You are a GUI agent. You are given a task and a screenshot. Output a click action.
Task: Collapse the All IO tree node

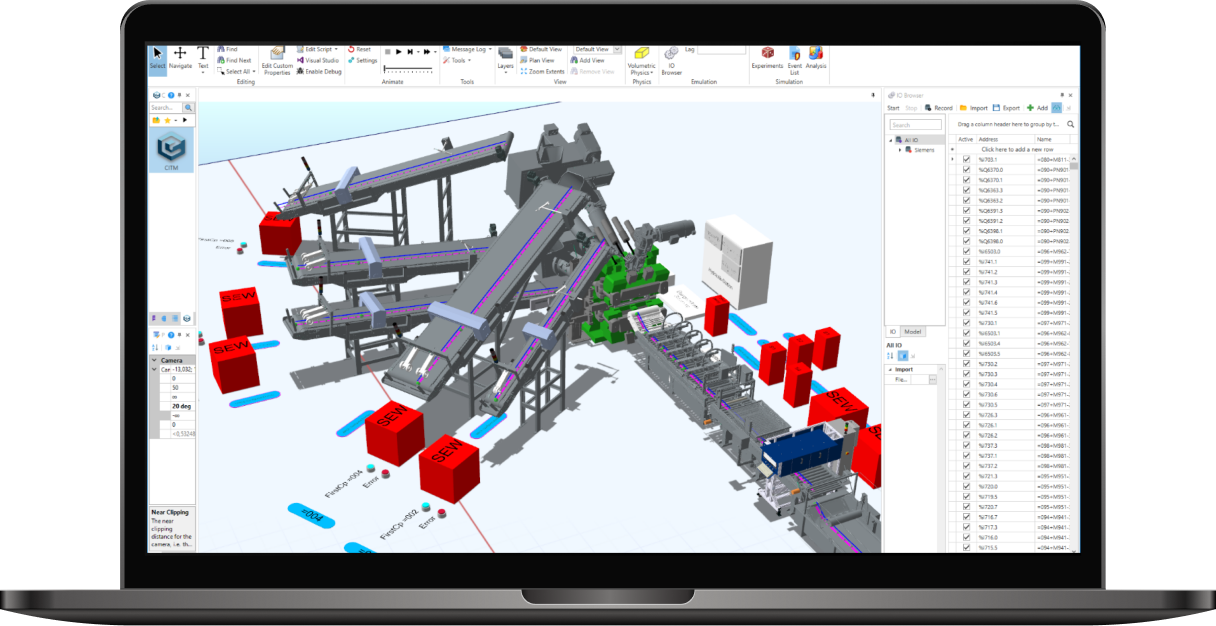tap(891, 140)
